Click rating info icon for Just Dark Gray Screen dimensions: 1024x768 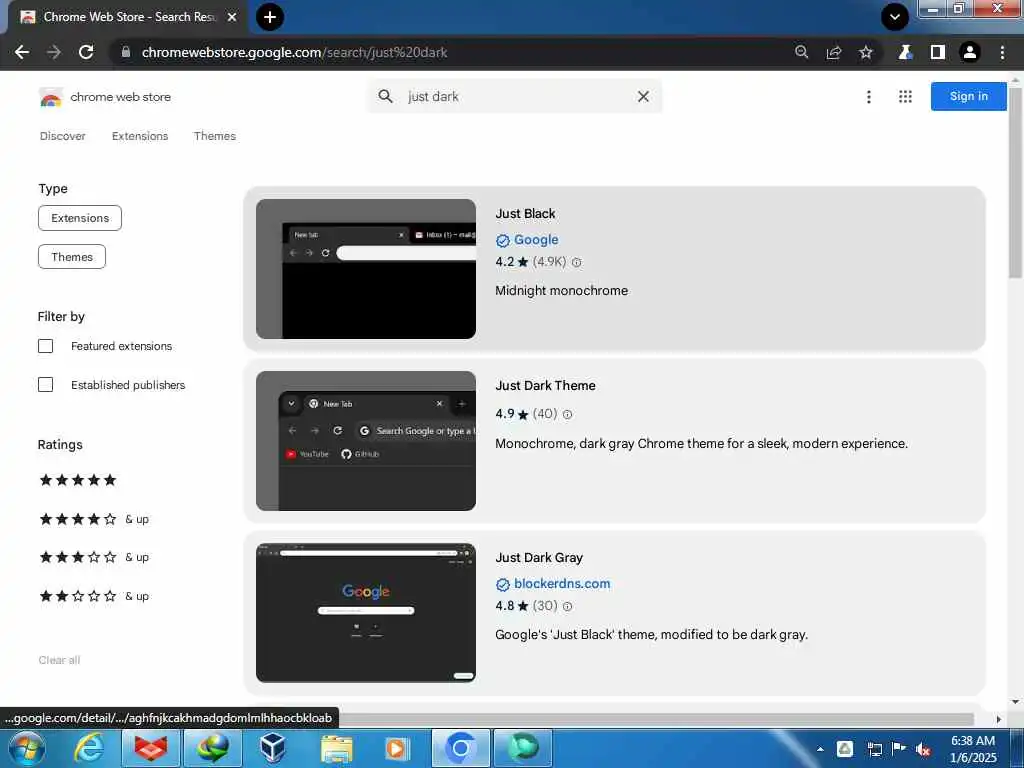pyautogui.click(x=568, y=607)
